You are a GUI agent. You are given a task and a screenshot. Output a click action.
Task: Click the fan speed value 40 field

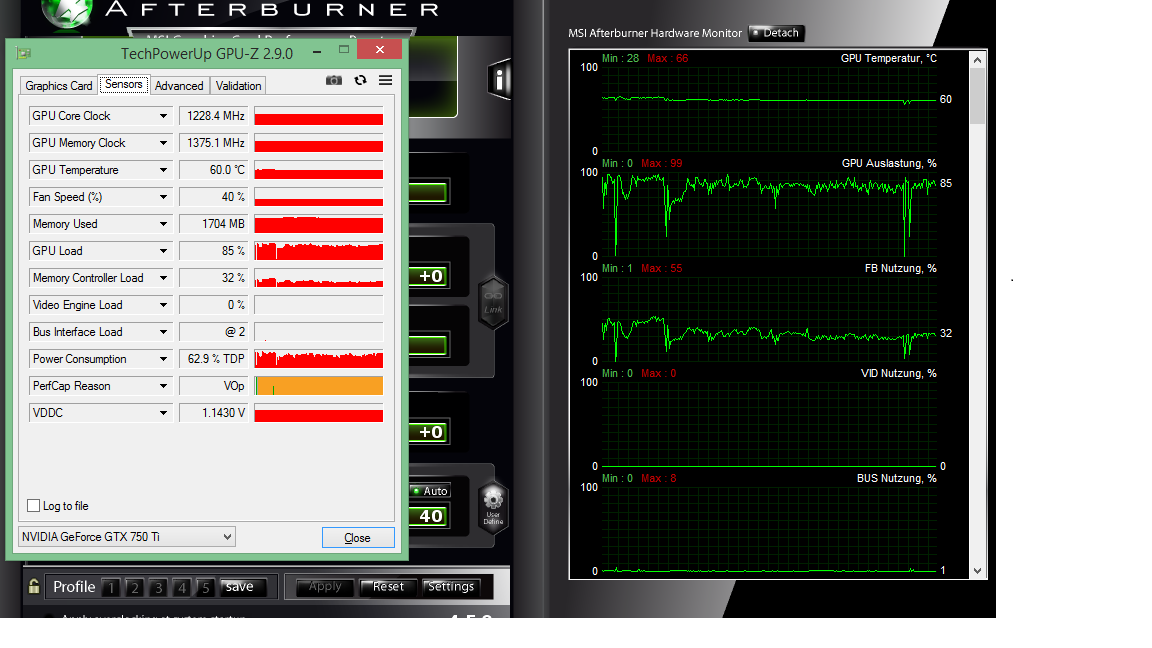point(430,516)
